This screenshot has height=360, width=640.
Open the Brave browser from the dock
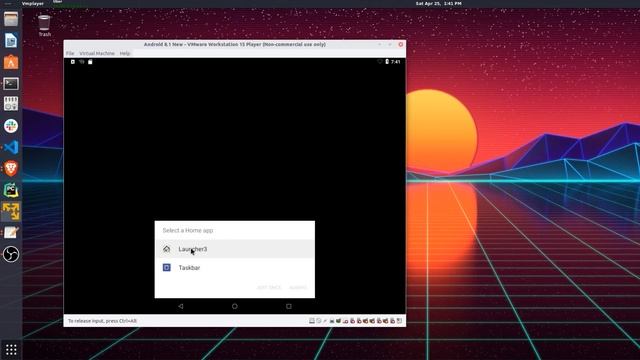pyautogui.click(x=11, y=168)
